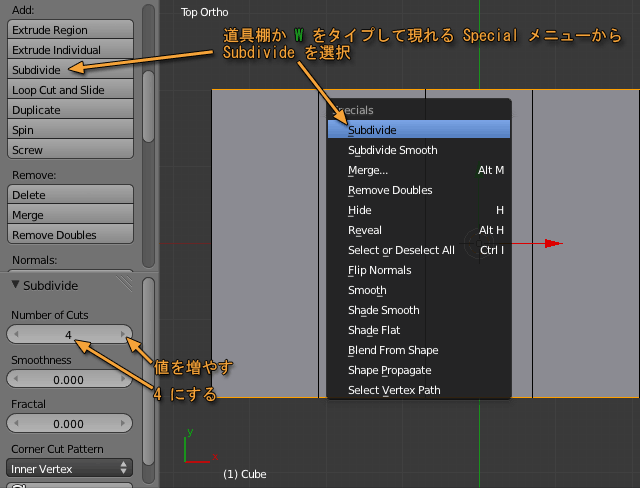Click the Extrude Individual button
The width and height of the screenshot is (640, 488).
click(x=70, y=50)
